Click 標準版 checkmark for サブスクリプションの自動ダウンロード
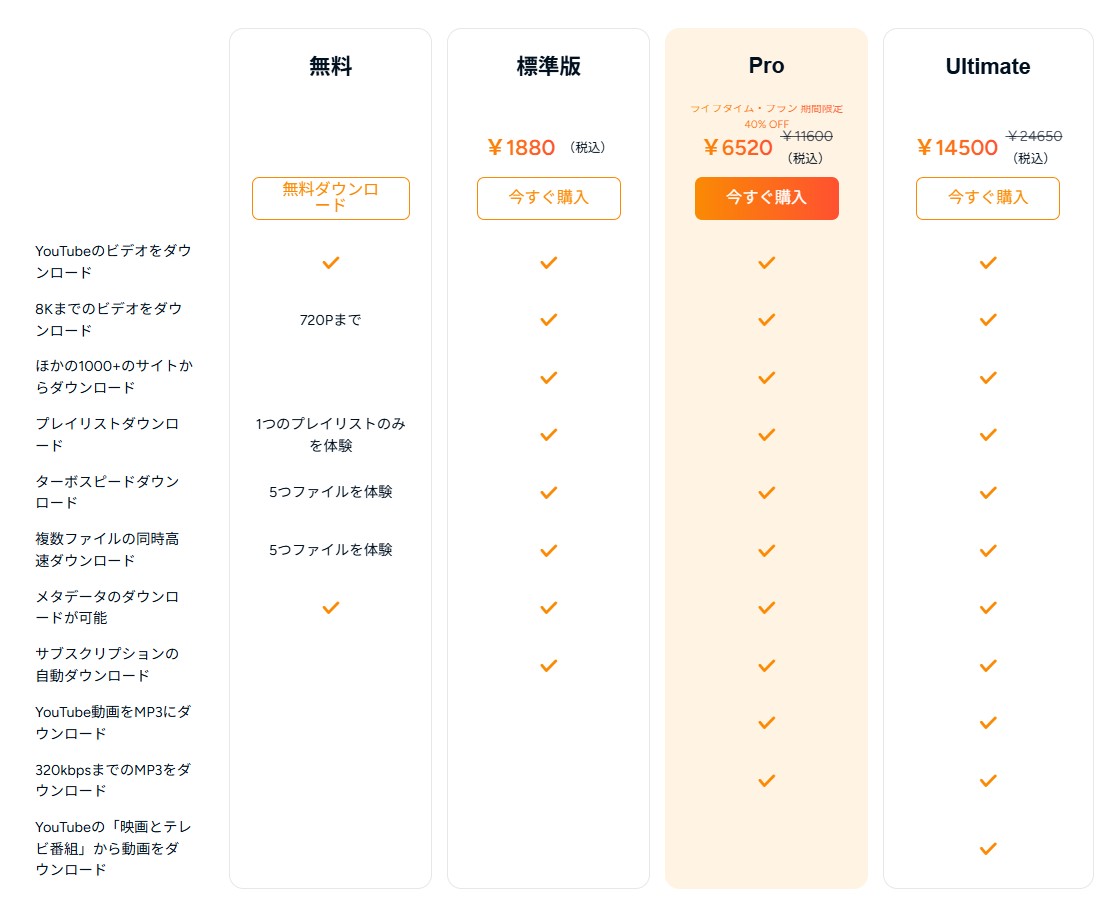The image size is (1115, 908). pyautogui.click(x=548, y=665)
